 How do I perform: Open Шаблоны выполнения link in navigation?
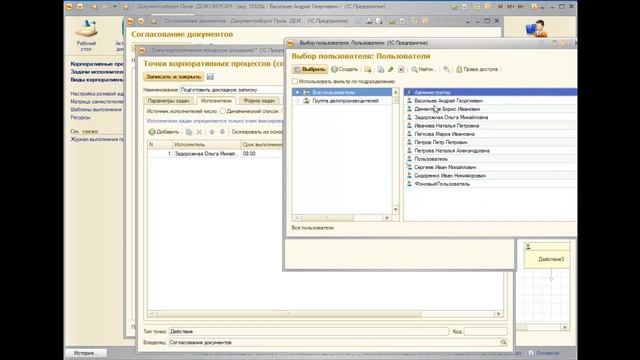(x=96, y=109)
